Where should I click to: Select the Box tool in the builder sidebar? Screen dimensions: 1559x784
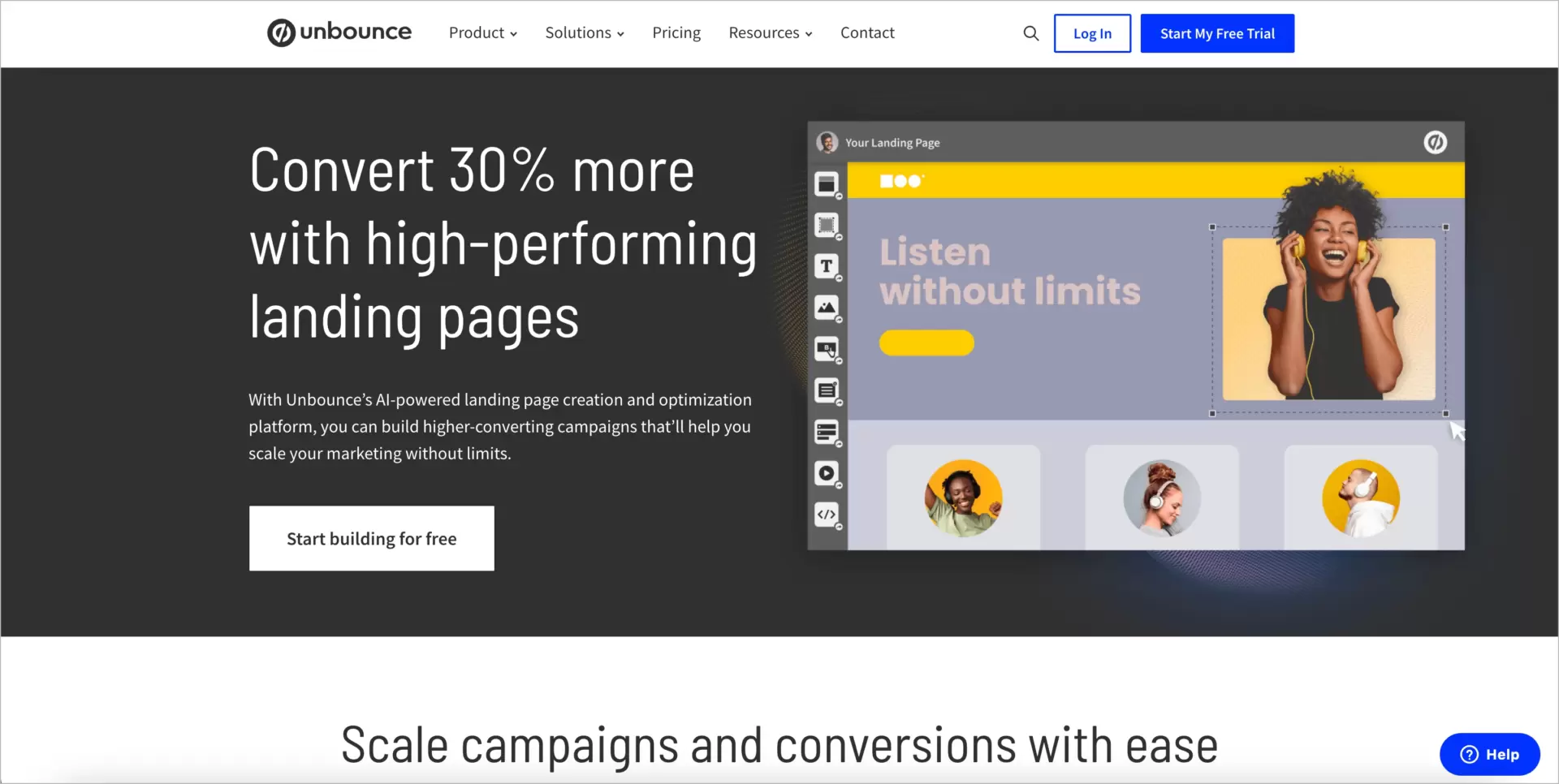pos(827,226)
